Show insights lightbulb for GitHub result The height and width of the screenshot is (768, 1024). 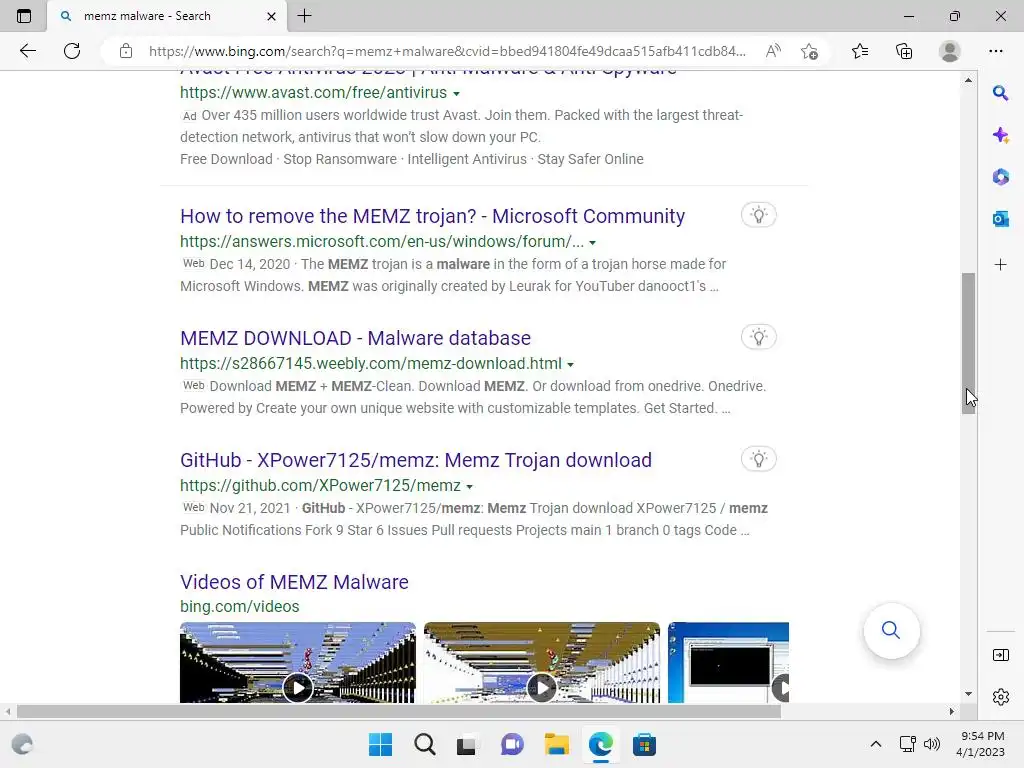click(758, 459)
